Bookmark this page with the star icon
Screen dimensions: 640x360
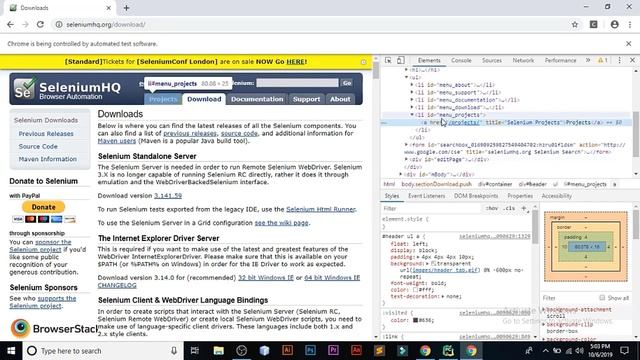575,24
